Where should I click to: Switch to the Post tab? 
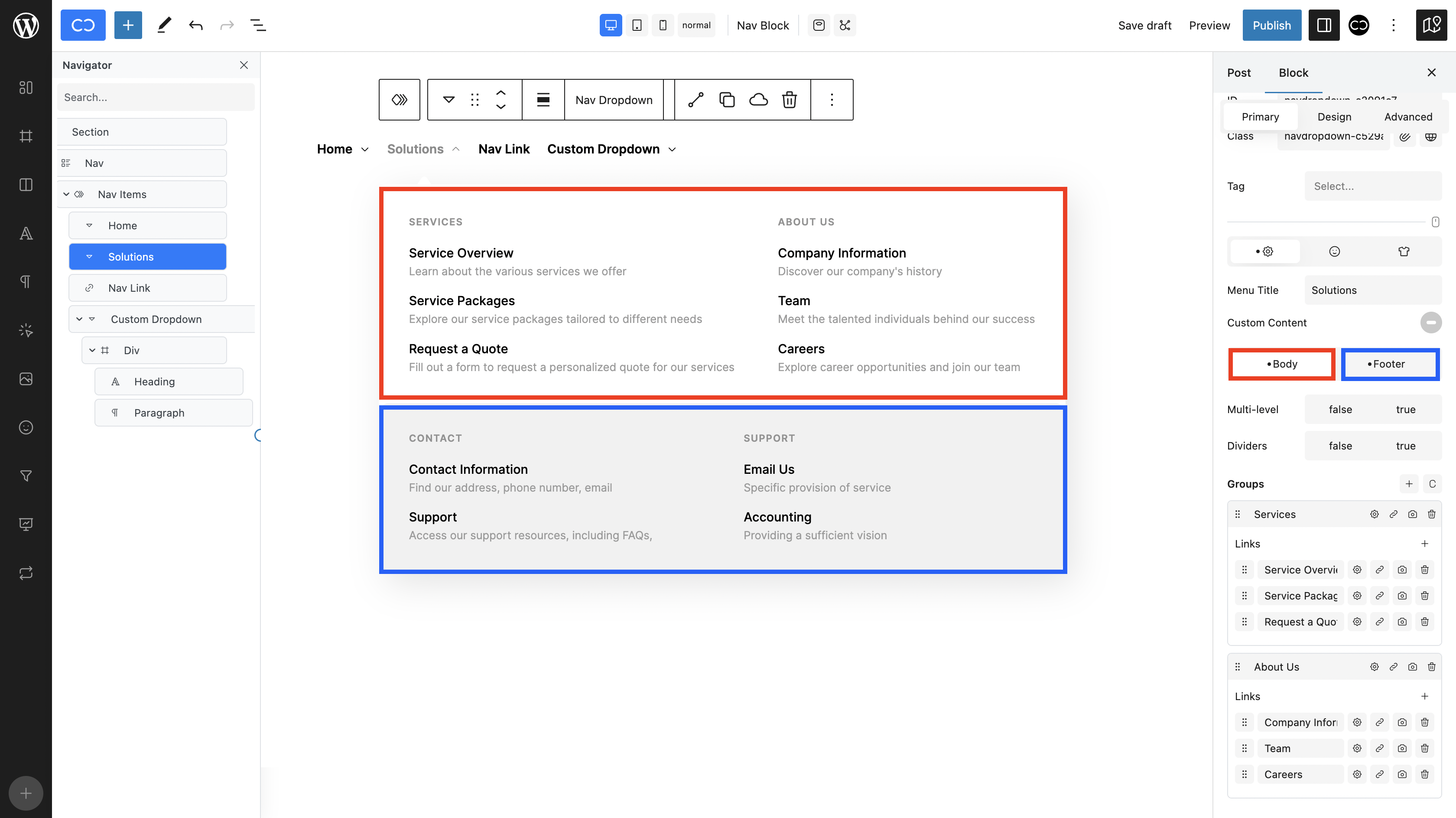pos(1238,72)
